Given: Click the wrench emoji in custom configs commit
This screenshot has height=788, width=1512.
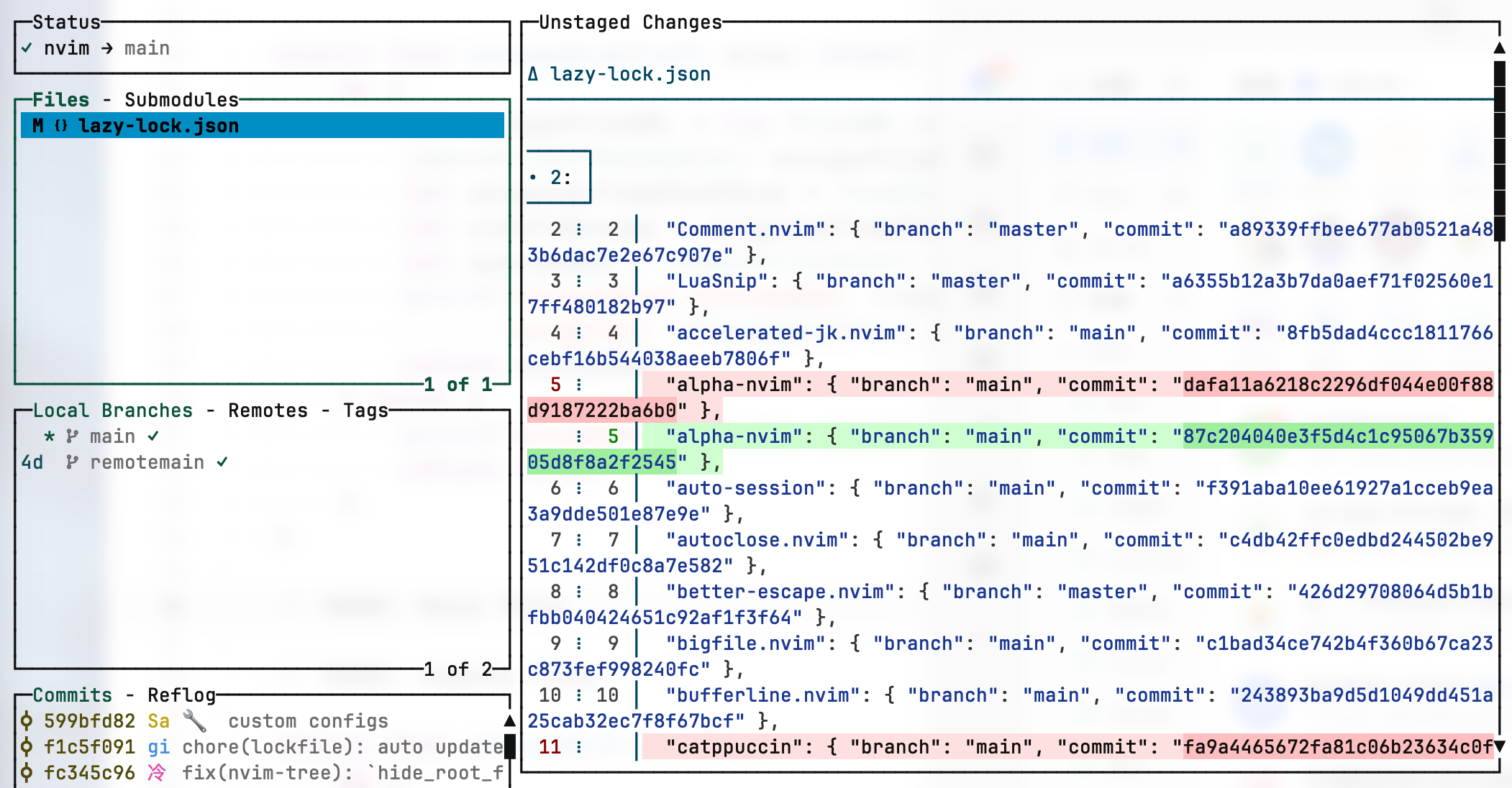Looking at the screenshot, I should click(x=194, y=720).
